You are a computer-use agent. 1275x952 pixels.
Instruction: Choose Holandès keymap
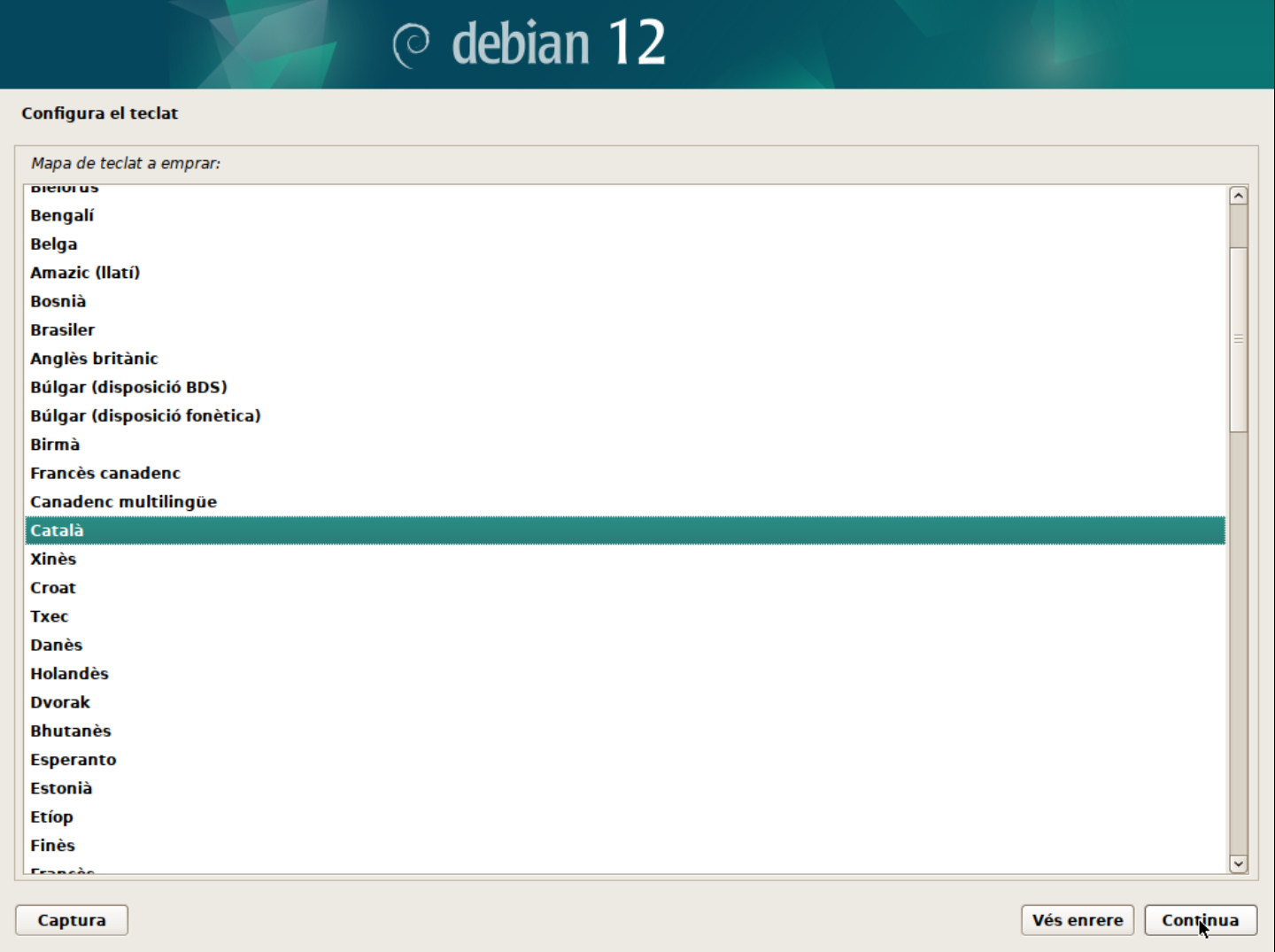point(625,673)
